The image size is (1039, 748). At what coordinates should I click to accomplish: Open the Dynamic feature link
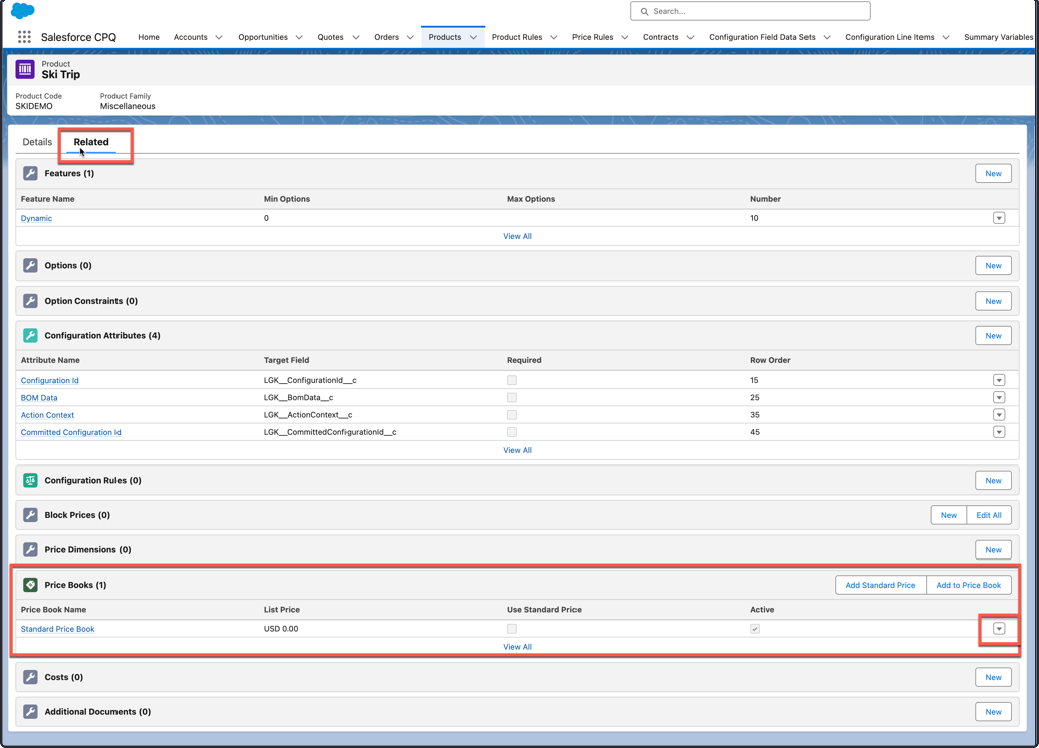36,218
